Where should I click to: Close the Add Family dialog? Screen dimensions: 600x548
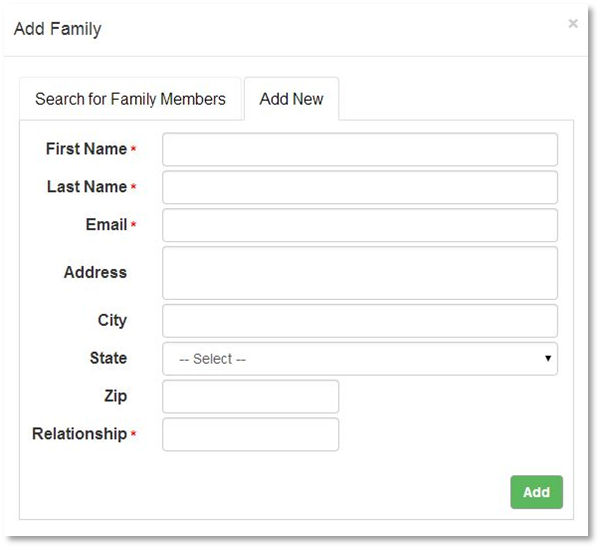click(573, 24)
